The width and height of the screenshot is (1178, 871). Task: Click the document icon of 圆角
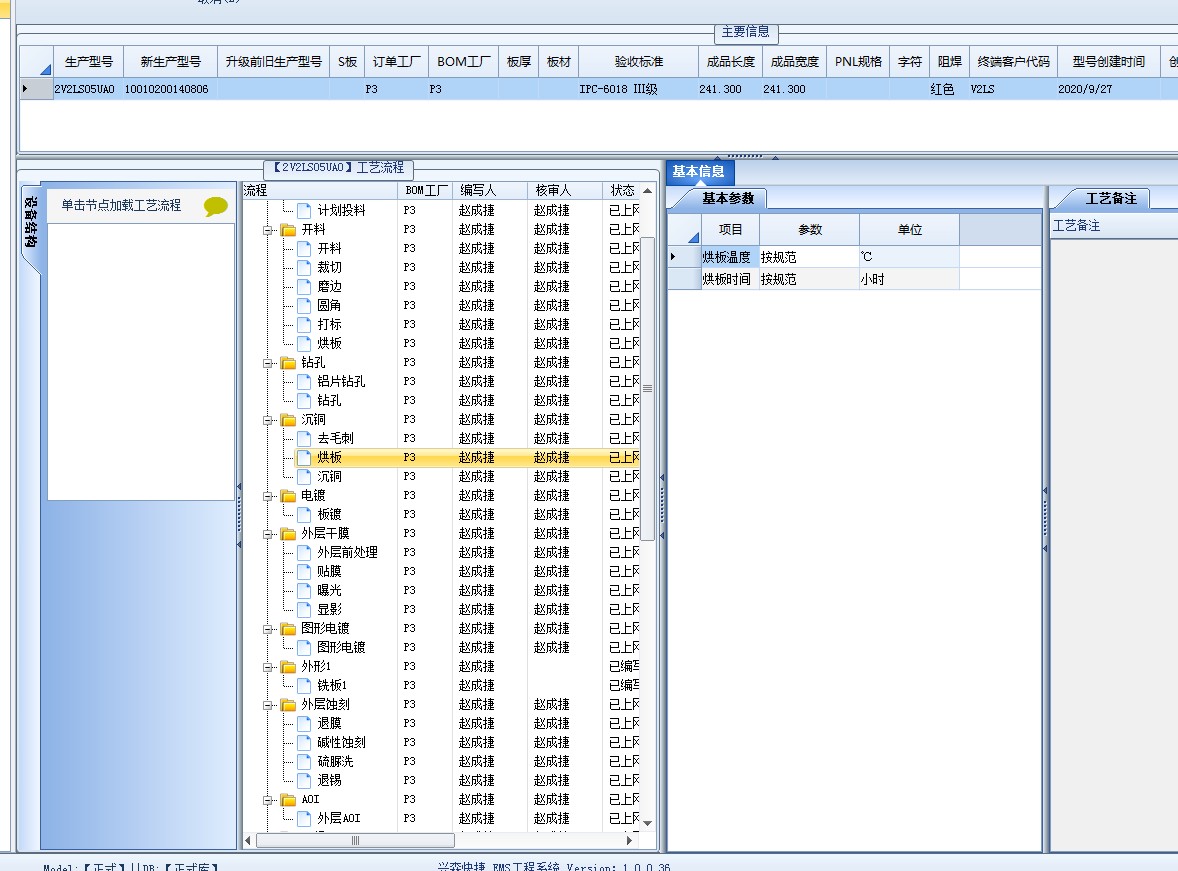[x=304, y=305]
